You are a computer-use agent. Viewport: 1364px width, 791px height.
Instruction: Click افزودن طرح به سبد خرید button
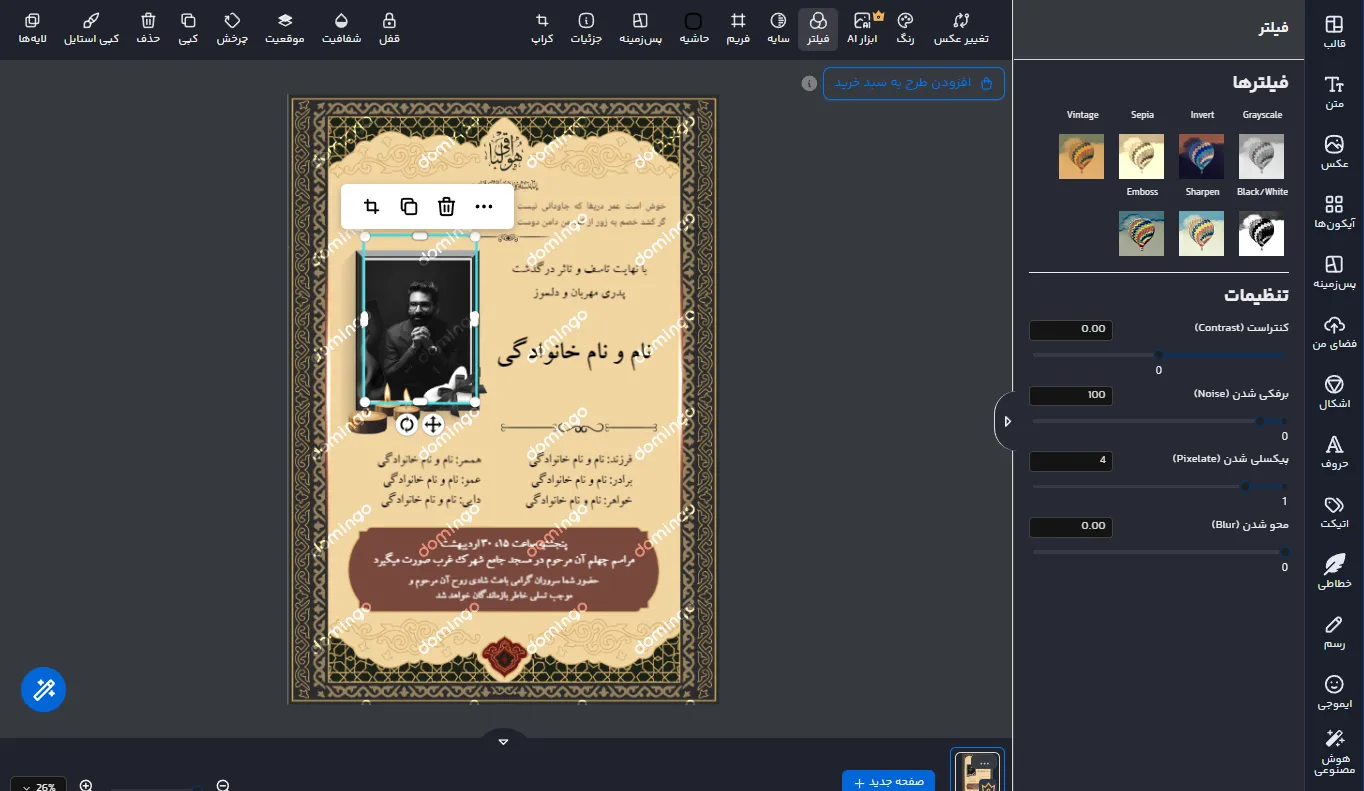[x=914, y=83]
